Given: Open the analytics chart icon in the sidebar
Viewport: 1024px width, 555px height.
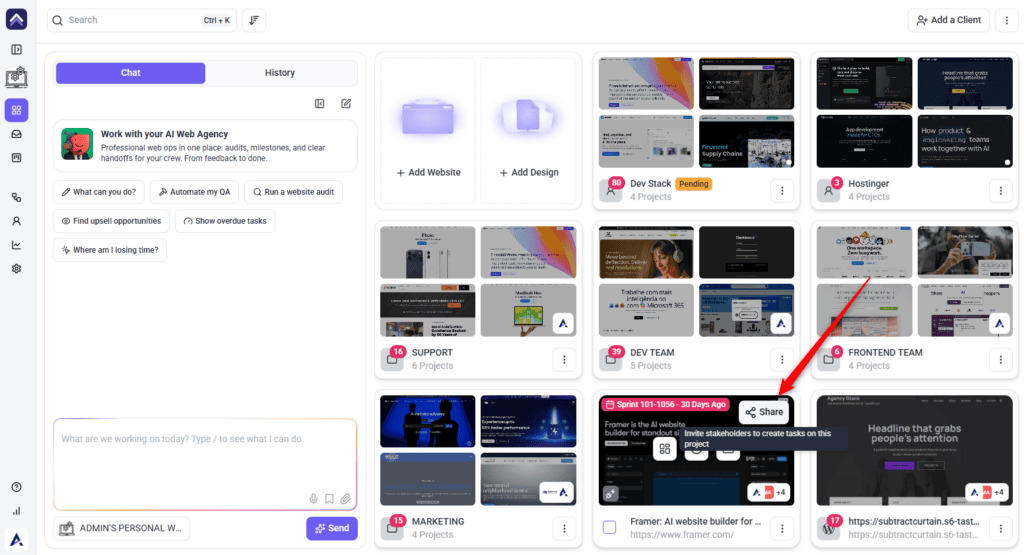Looking at the screenshot, I should [16, 245].
